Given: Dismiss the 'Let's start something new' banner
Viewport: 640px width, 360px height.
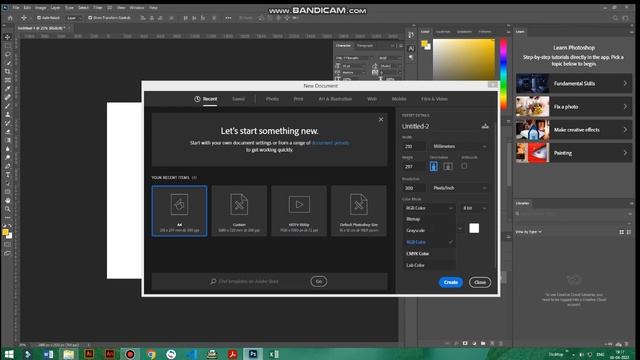Looking at the screenshot, I should [x=381, y=120].
